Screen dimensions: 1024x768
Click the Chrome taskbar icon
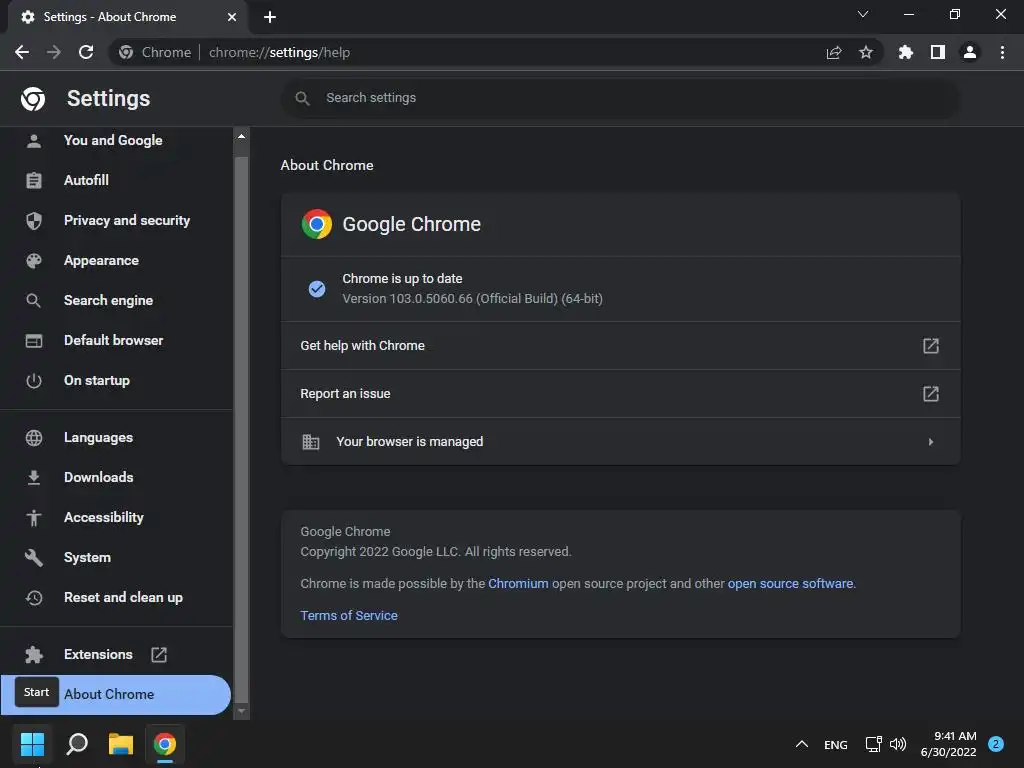165,744
